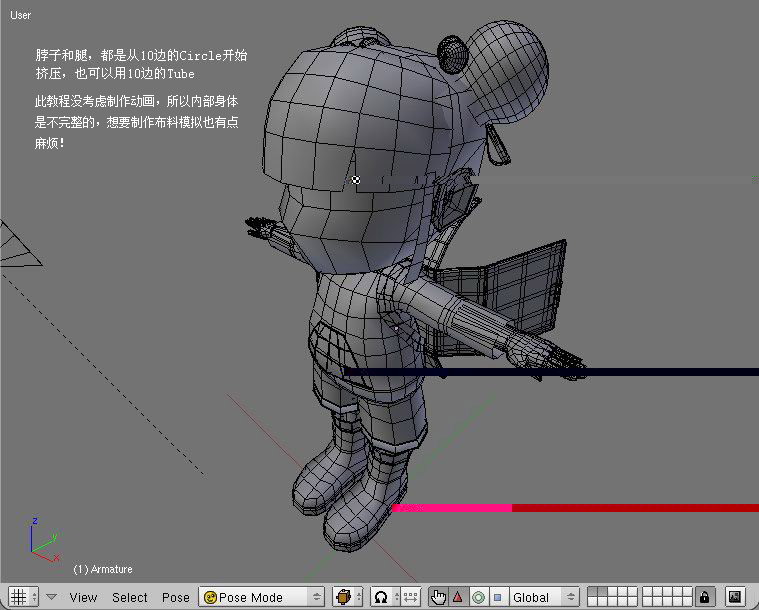This screenshot has width=759, height=610.
Task: Click the 3D cursor on the helmet
Action: 356,180
